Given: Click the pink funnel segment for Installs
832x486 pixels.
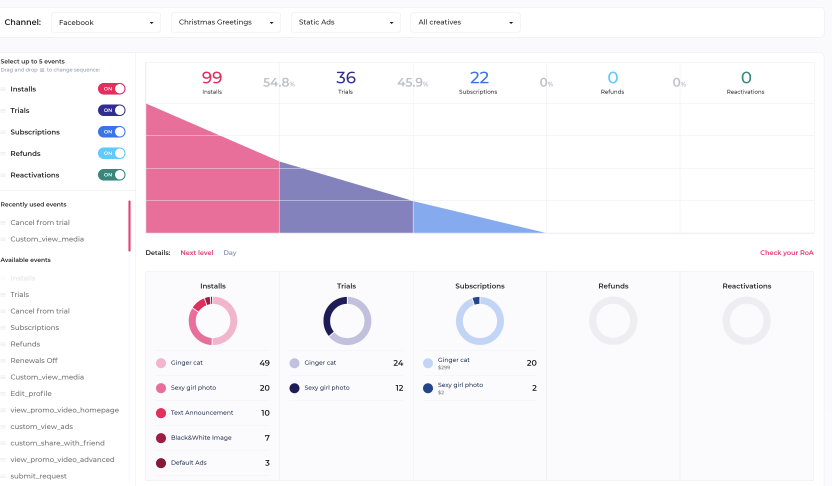Looking at the screenshot, I should point(212,185).
